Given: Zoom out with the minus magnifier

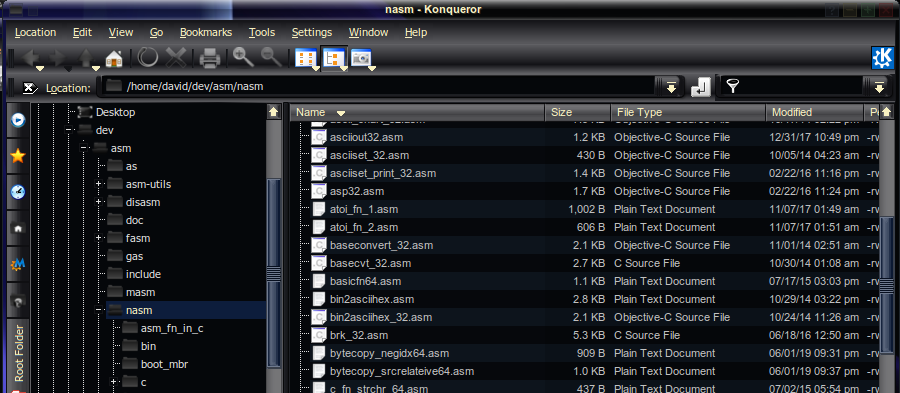Looking at the screenshot, I should 271,57.
